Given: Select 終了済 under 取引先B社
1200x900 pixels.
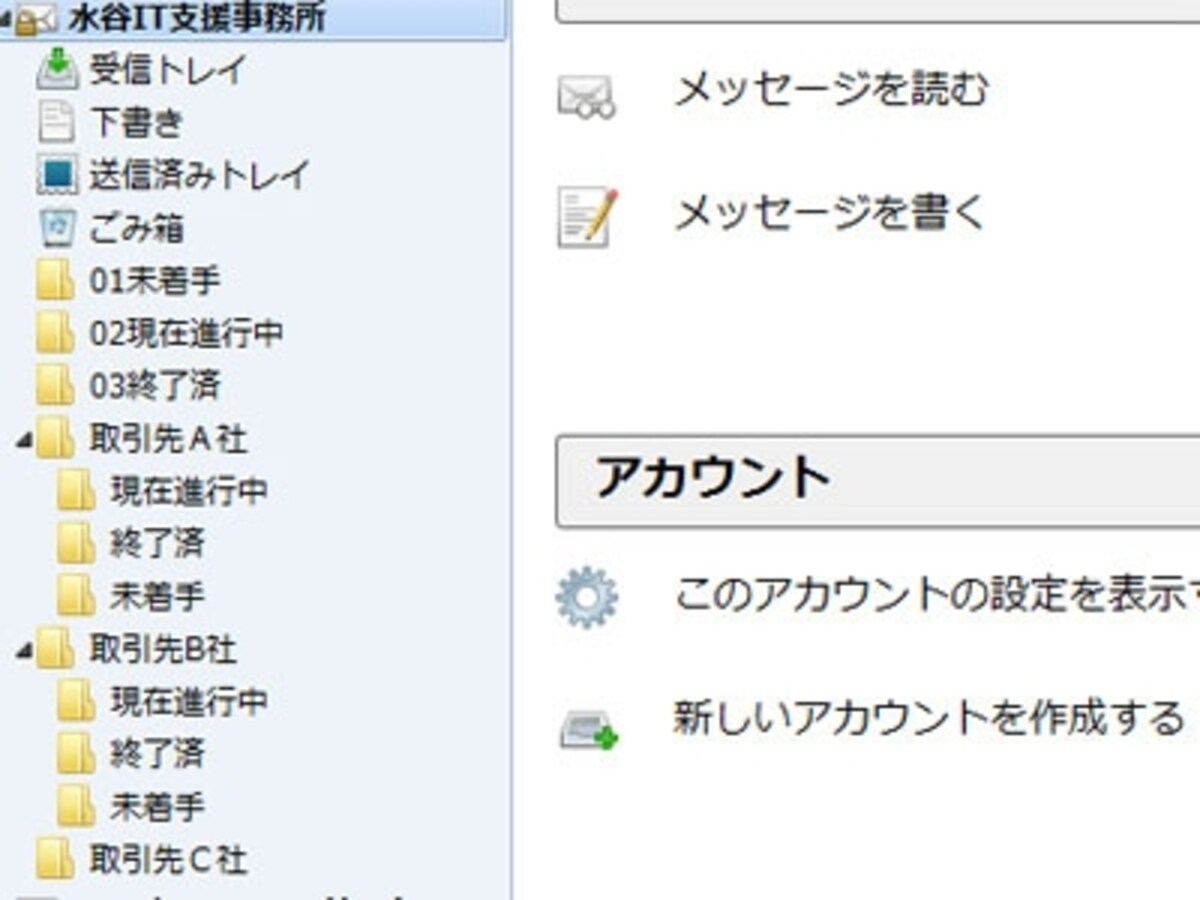Looking at the screenshot, I should click(157, 753).
